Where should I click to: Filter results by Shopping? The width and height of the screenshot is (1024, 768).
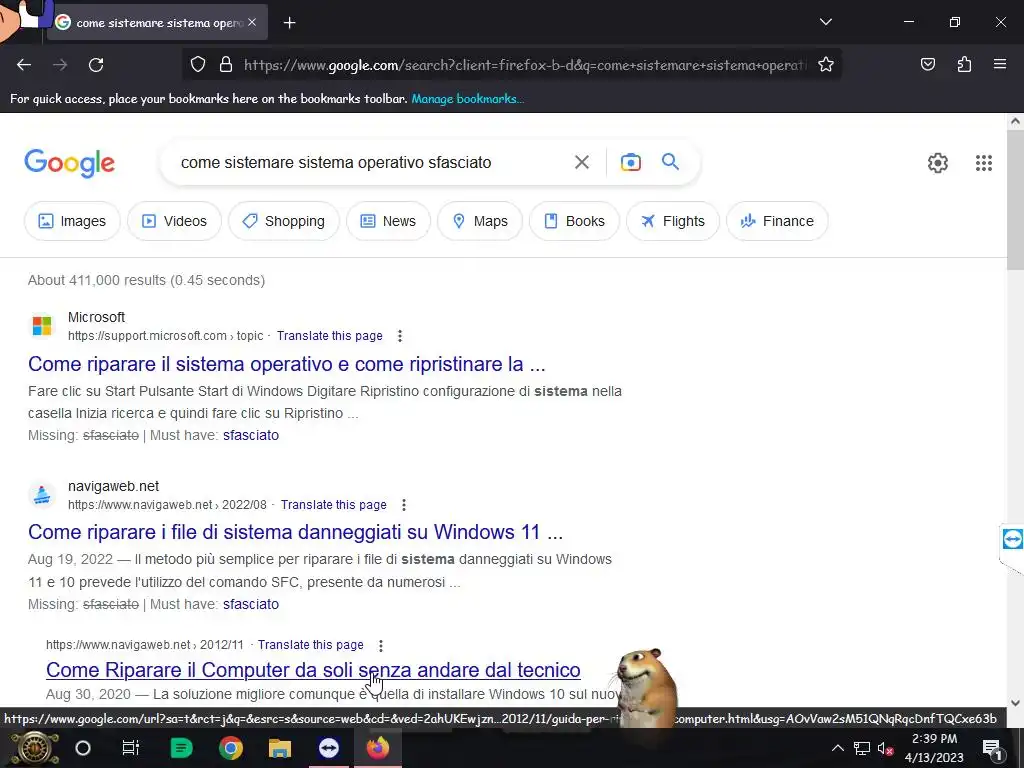tap(283, 221)
